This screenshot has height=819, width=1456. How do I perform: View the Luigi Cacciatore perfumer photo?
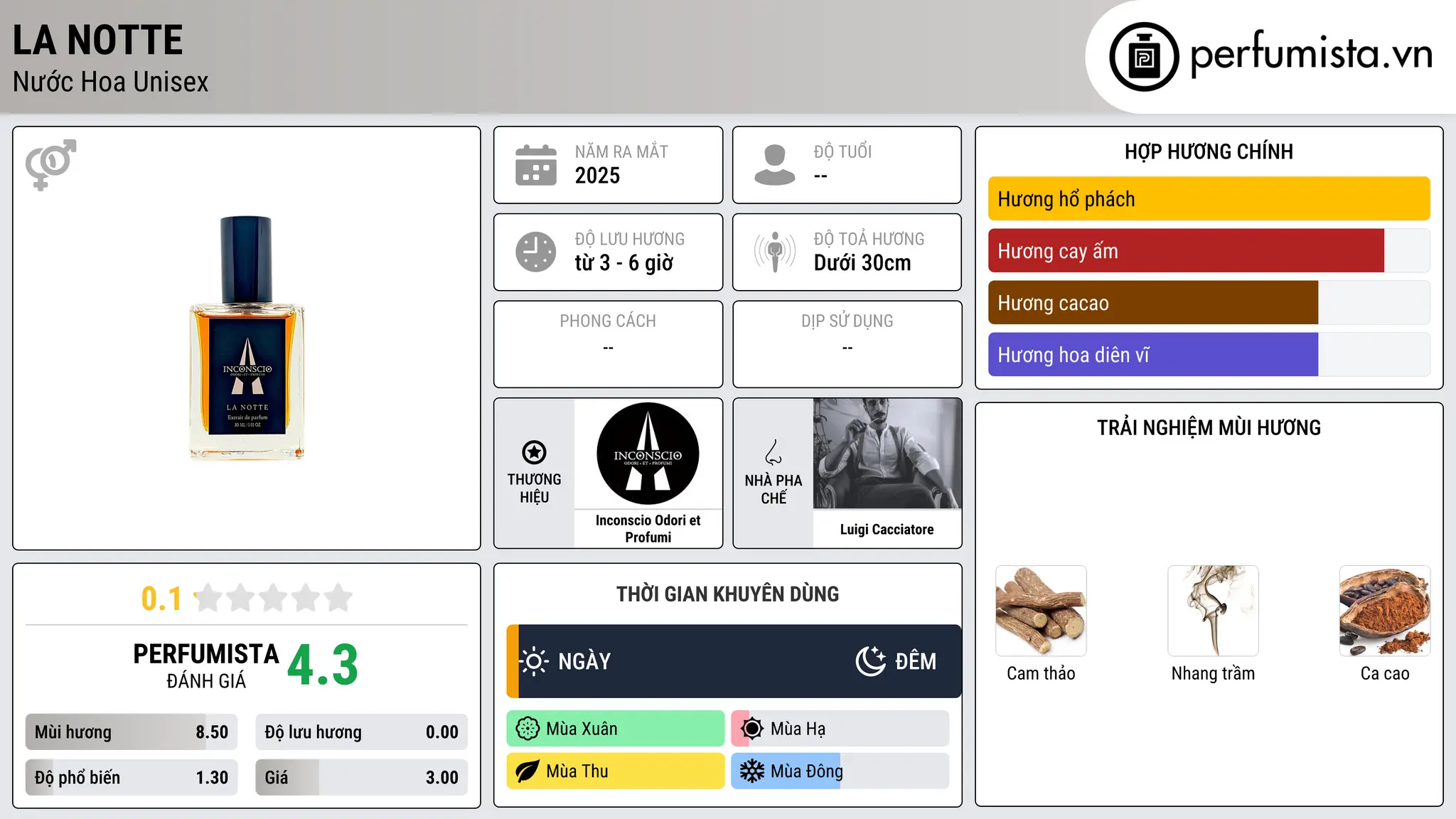[x=887, y=454]
